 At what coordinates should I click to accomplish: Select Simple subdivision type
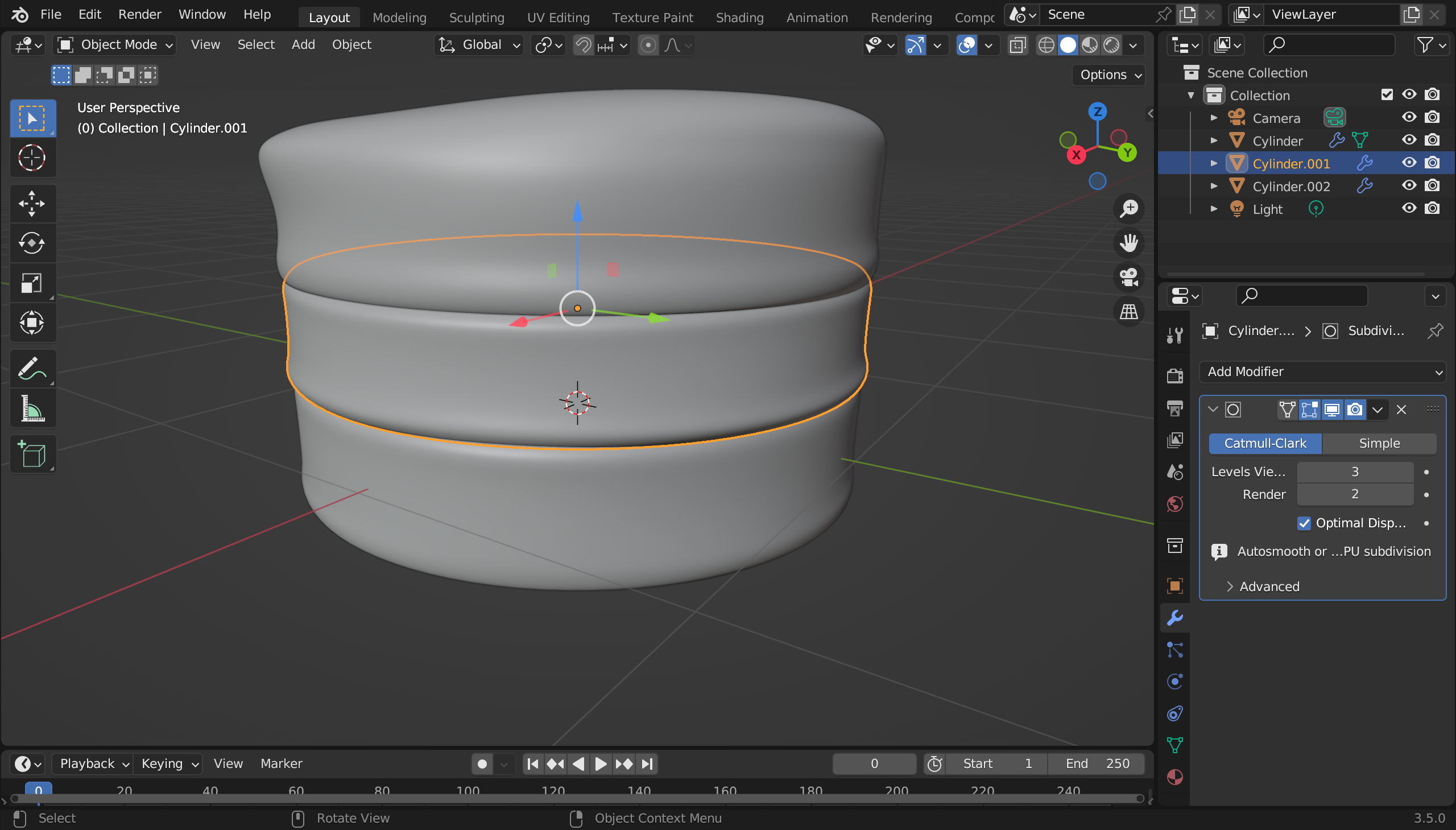1379,444
